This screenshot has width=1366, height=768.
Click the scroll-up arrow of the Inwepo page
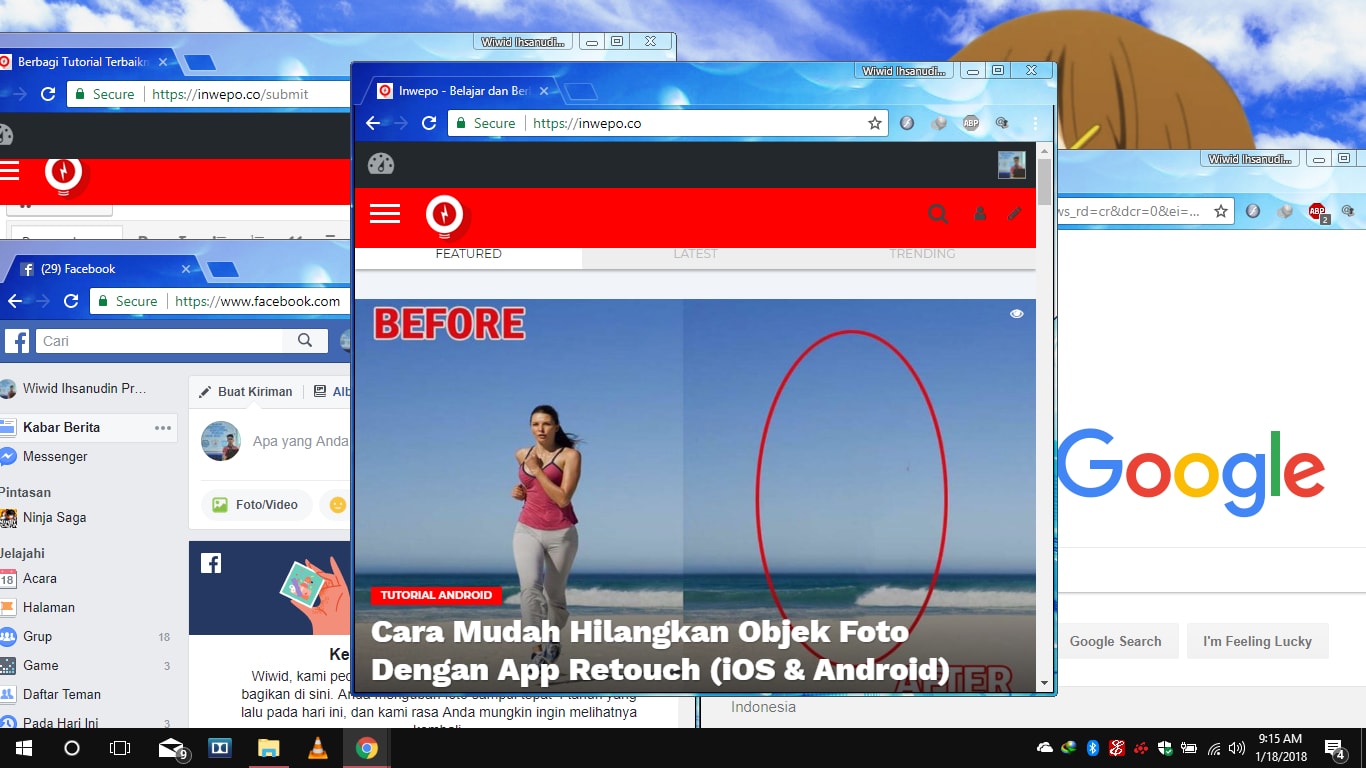pyautogui.click(x=1045, y=151)
